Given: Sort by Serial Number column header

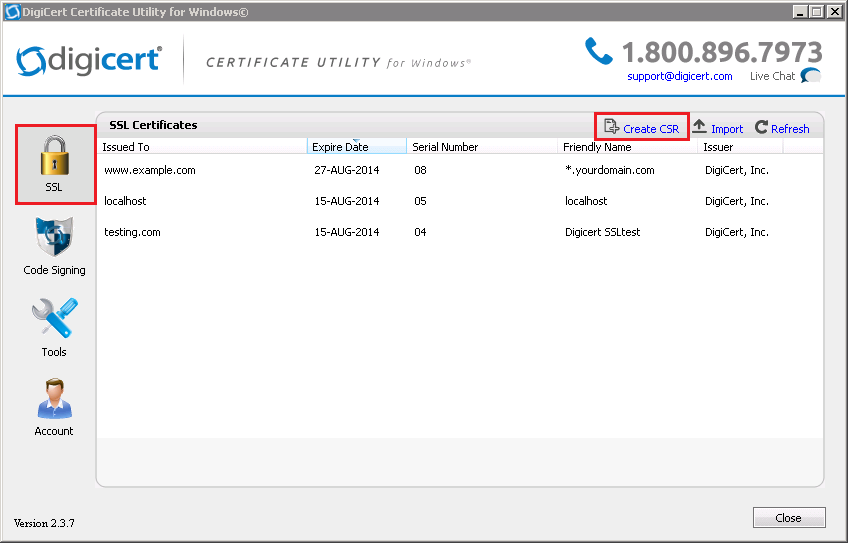Looking at the screenshot, I should coord(482,147).
